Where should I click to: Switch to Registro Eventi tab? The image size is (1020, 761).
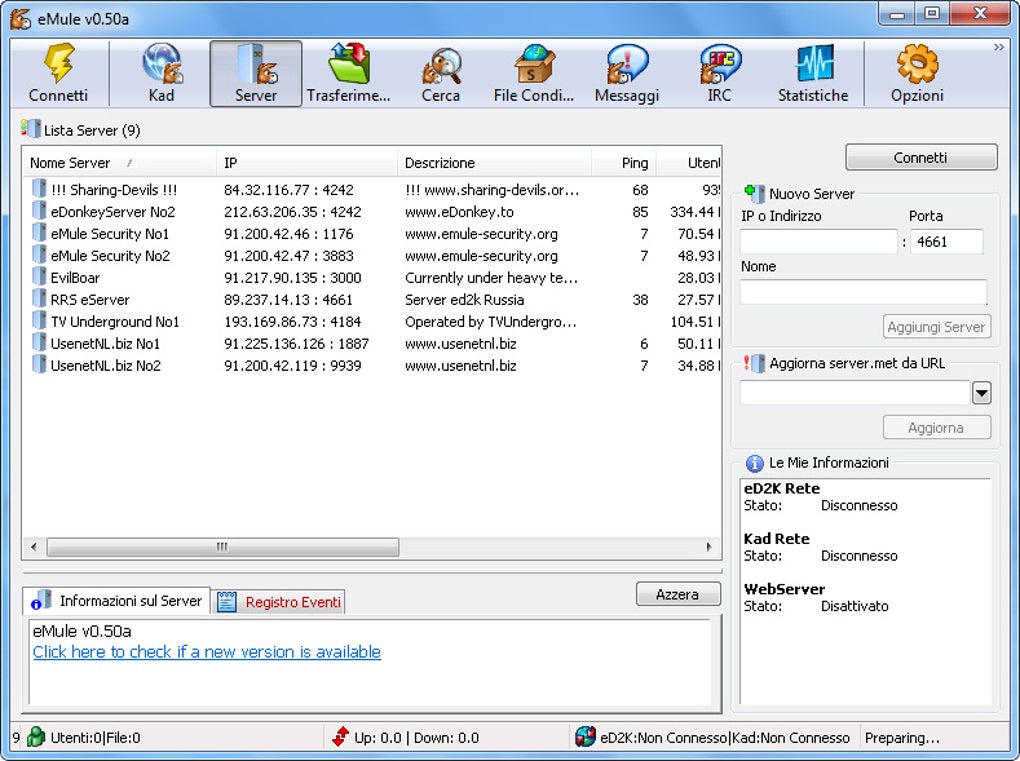[x=278, y=602]
